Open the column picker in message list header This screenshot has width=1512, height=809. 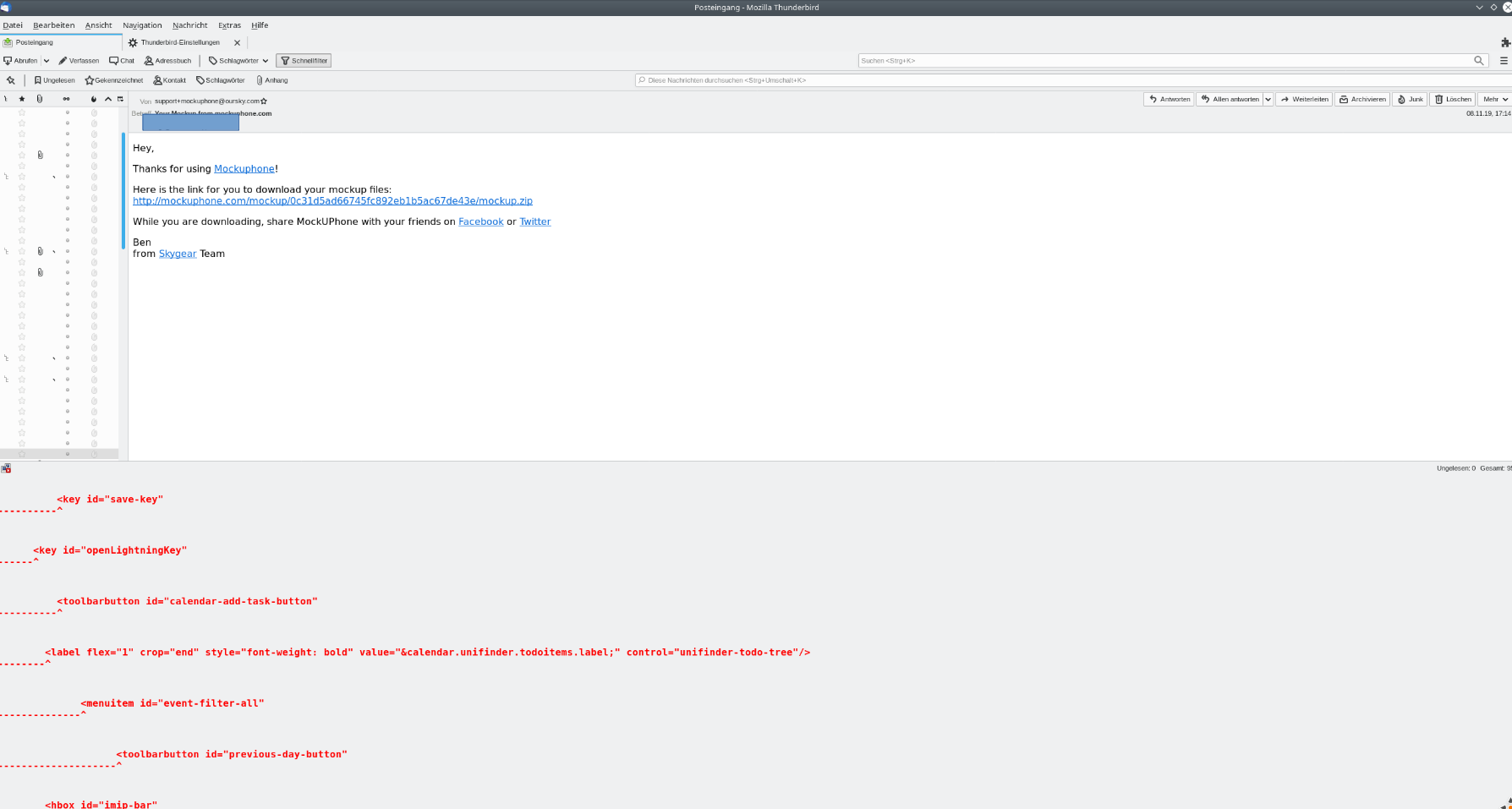(x=121, y=99)
